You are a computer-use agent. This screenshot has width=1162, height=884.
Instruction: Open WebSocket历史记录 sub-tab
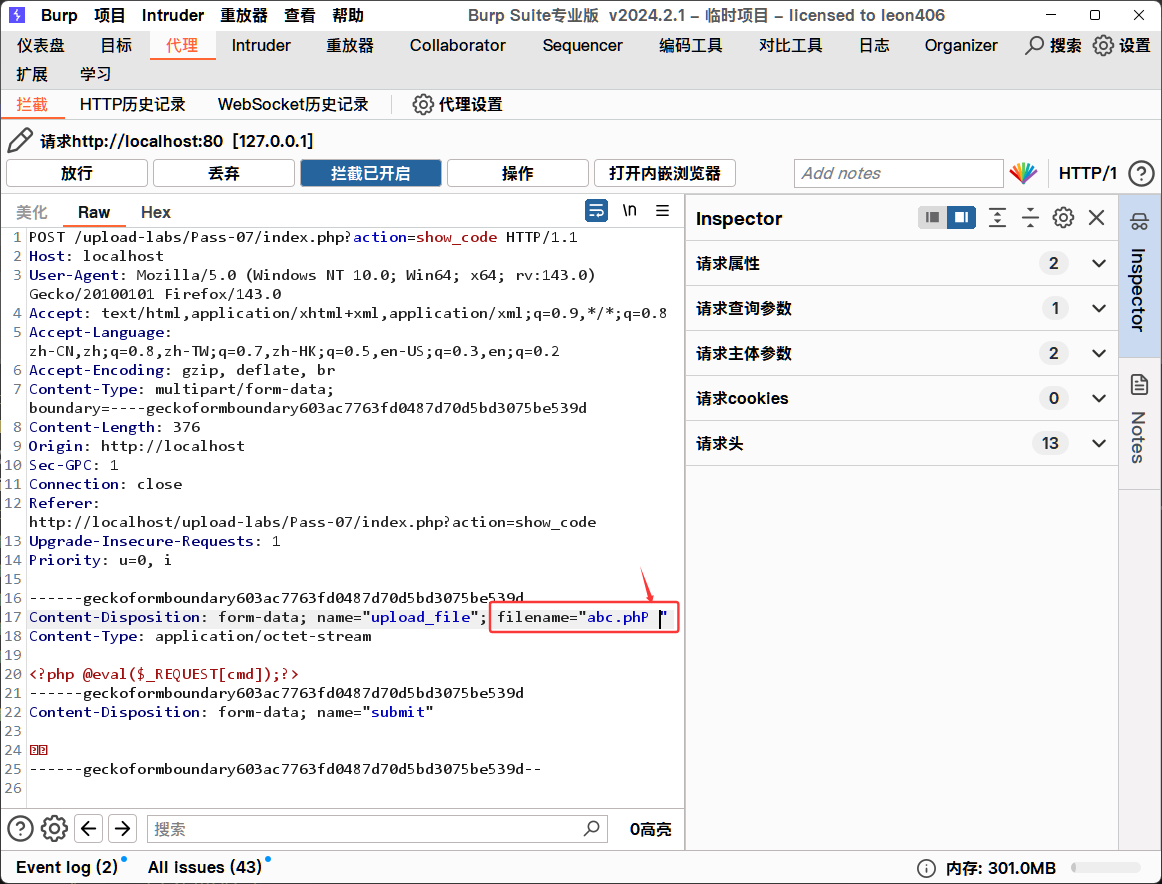(x=293, y=104)
